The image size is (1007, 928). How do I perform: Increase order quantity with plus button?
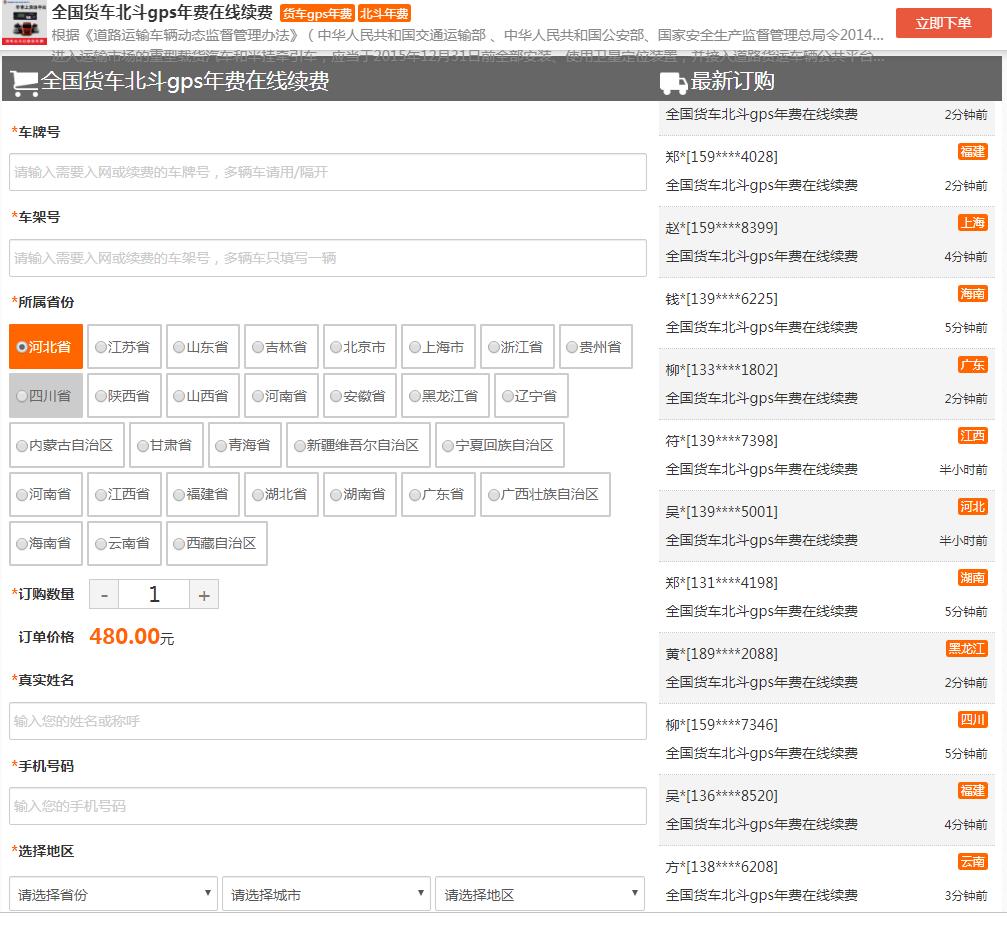point(204,595)
